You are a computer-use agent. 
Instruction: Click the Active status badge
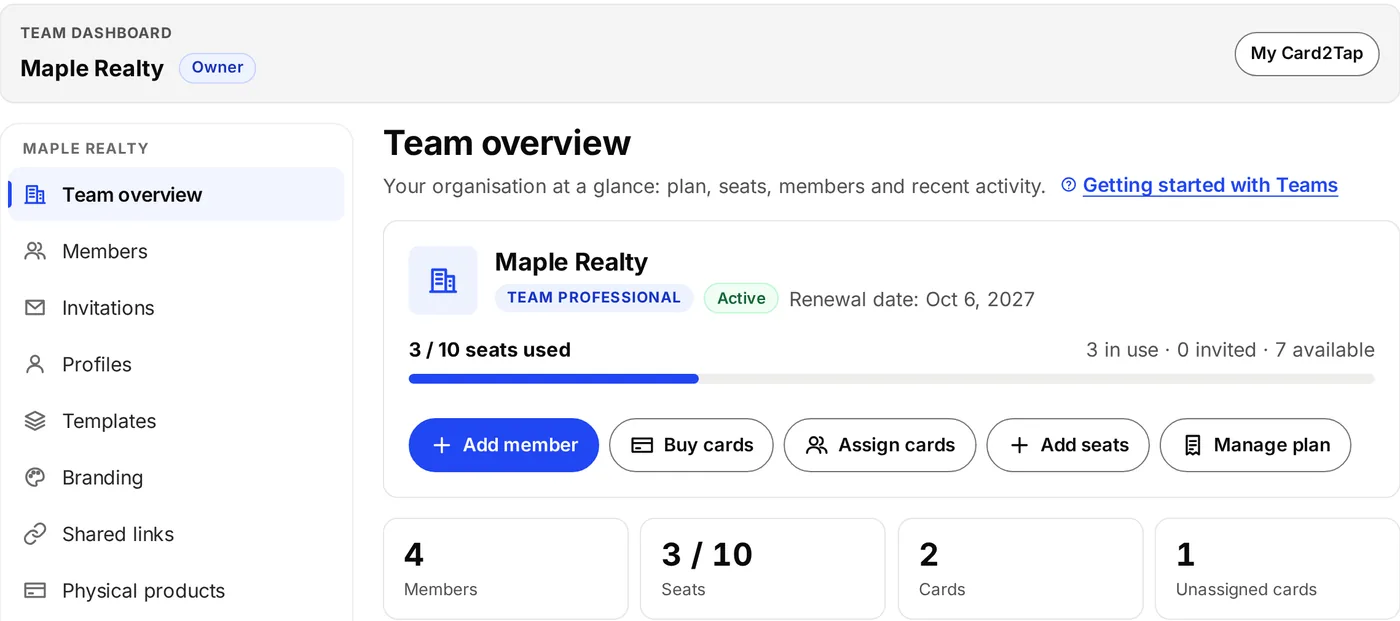741,298
